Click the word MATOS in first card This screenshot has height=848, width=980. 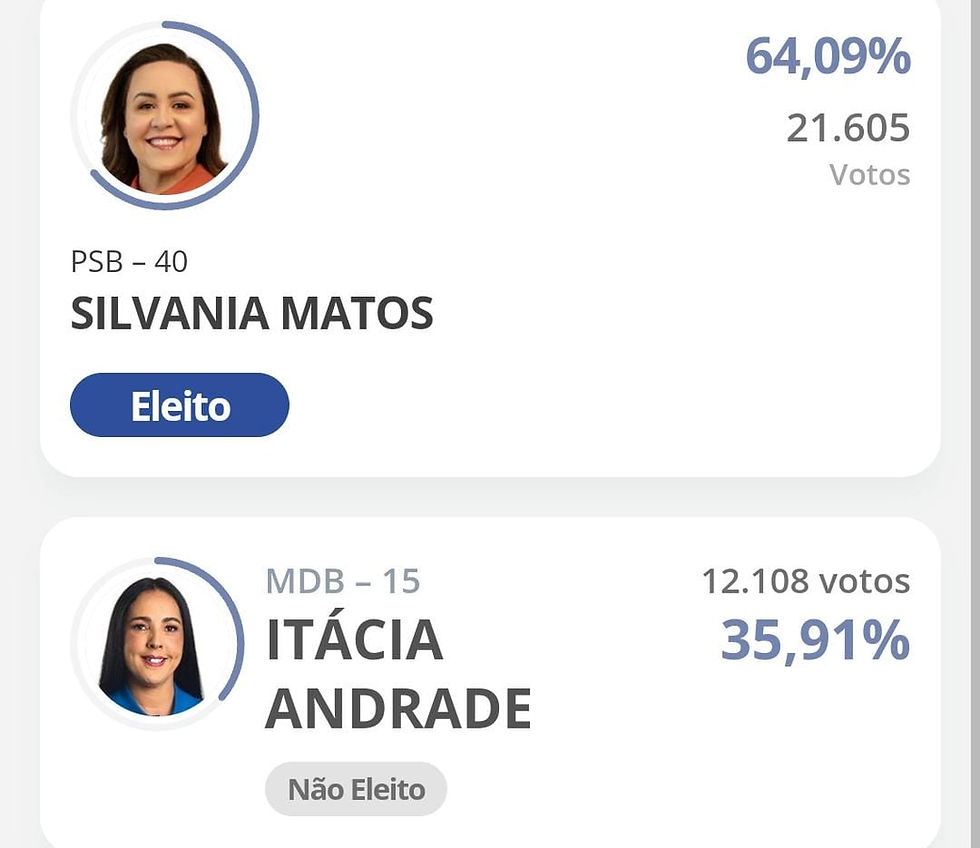pyautogui.click(x=358, y=313)
